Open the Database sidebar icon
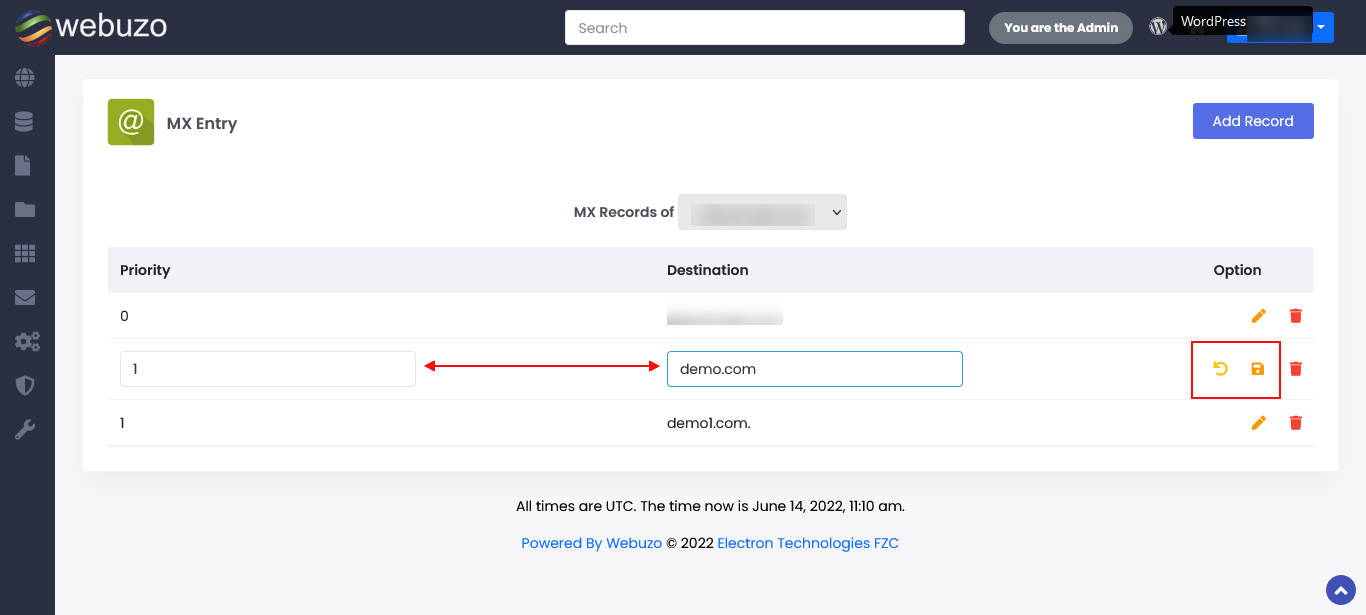Screen dimensions: 1366x615 pos(25,122)
